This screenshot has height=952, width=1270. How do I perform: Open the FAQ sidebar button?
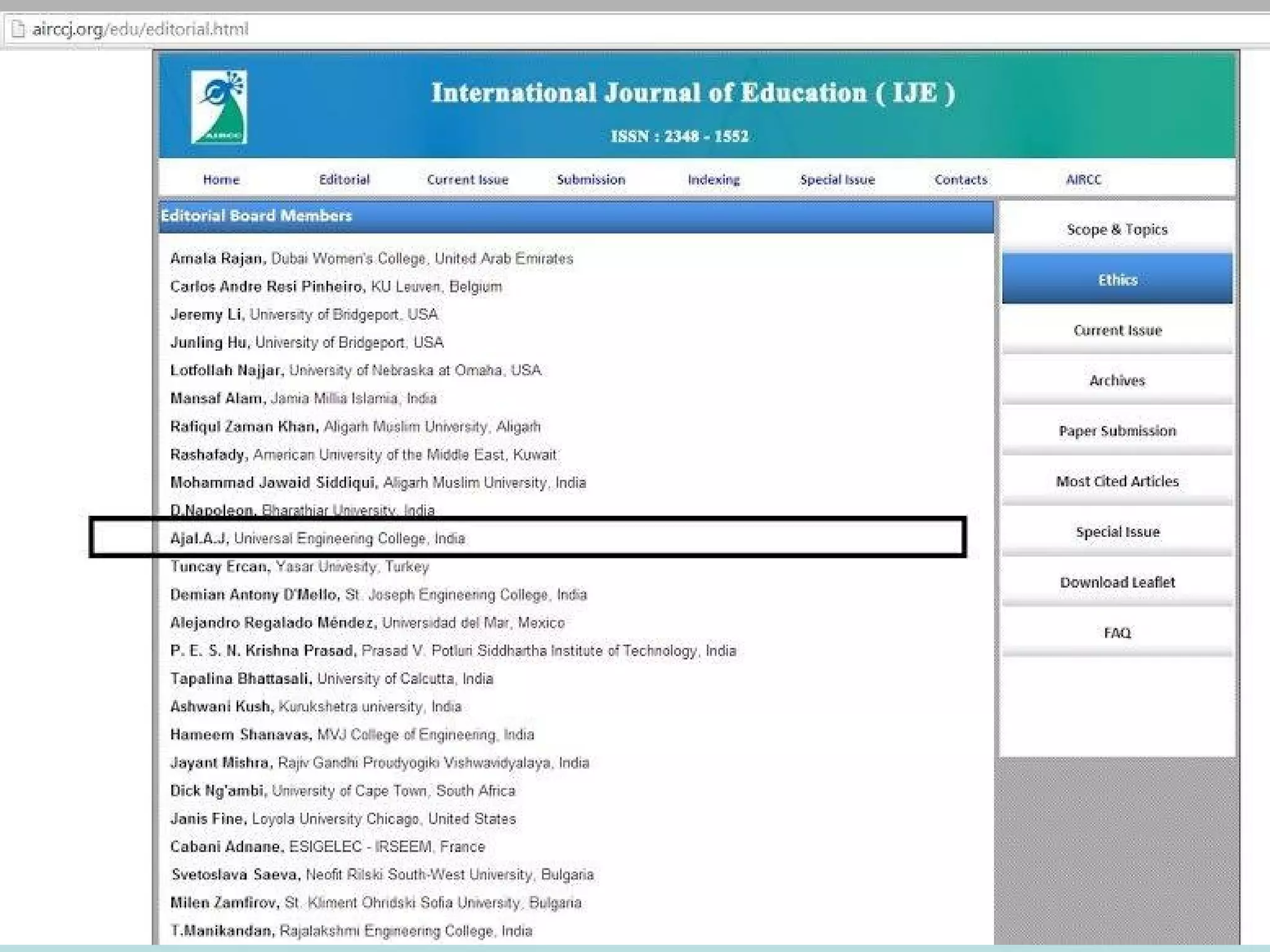(1117, 633)
